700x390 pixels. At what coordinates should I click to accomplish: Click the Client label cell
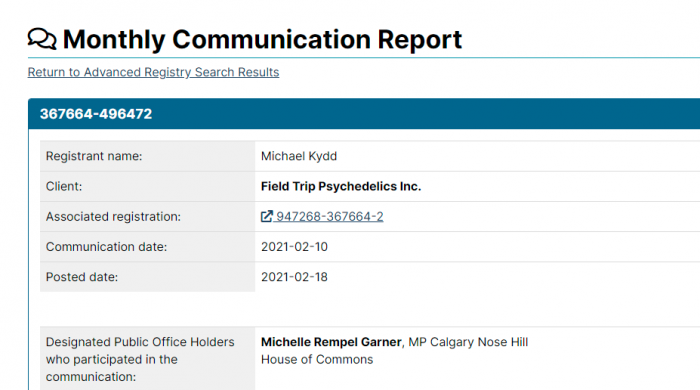tap(147, 187)
